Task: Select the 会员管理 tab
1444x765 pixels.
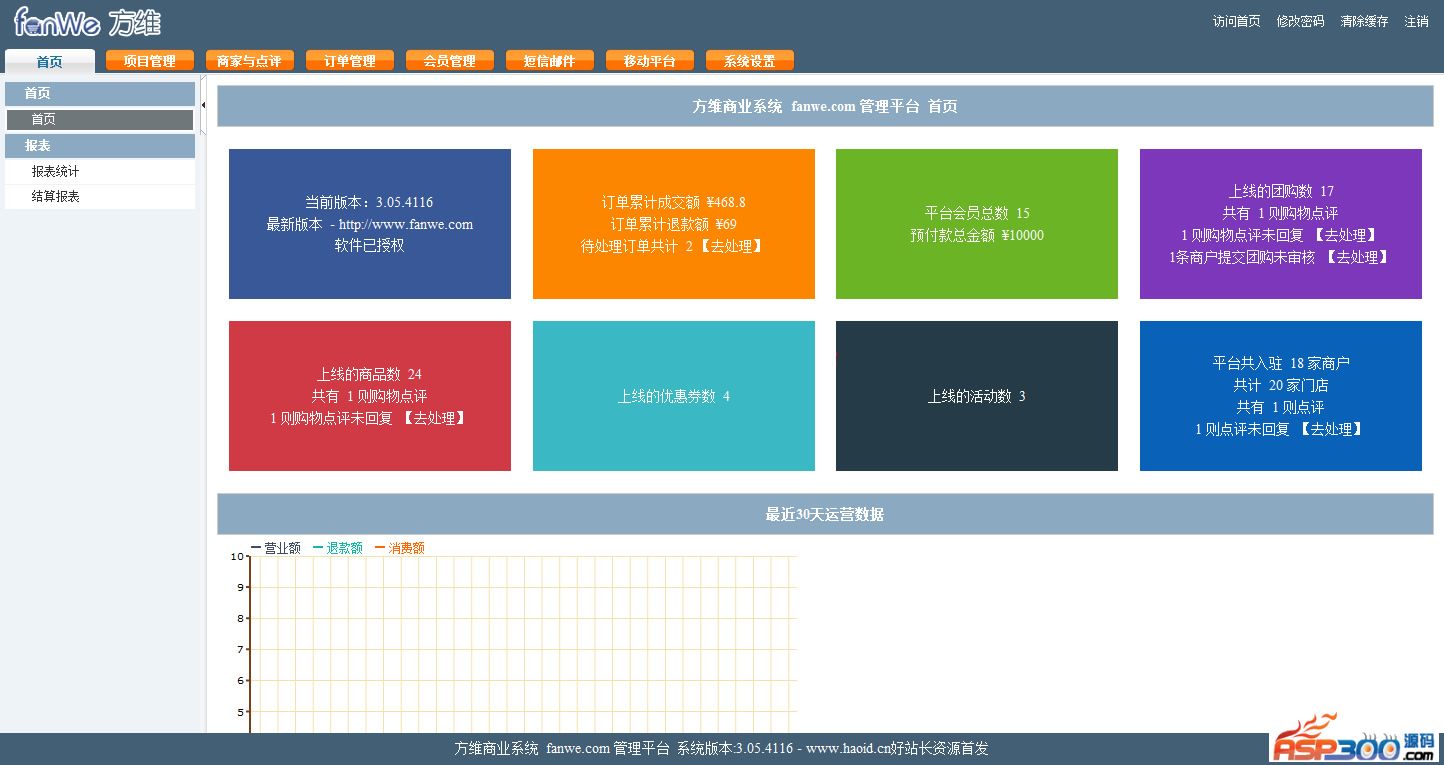Action: (450, 61)
